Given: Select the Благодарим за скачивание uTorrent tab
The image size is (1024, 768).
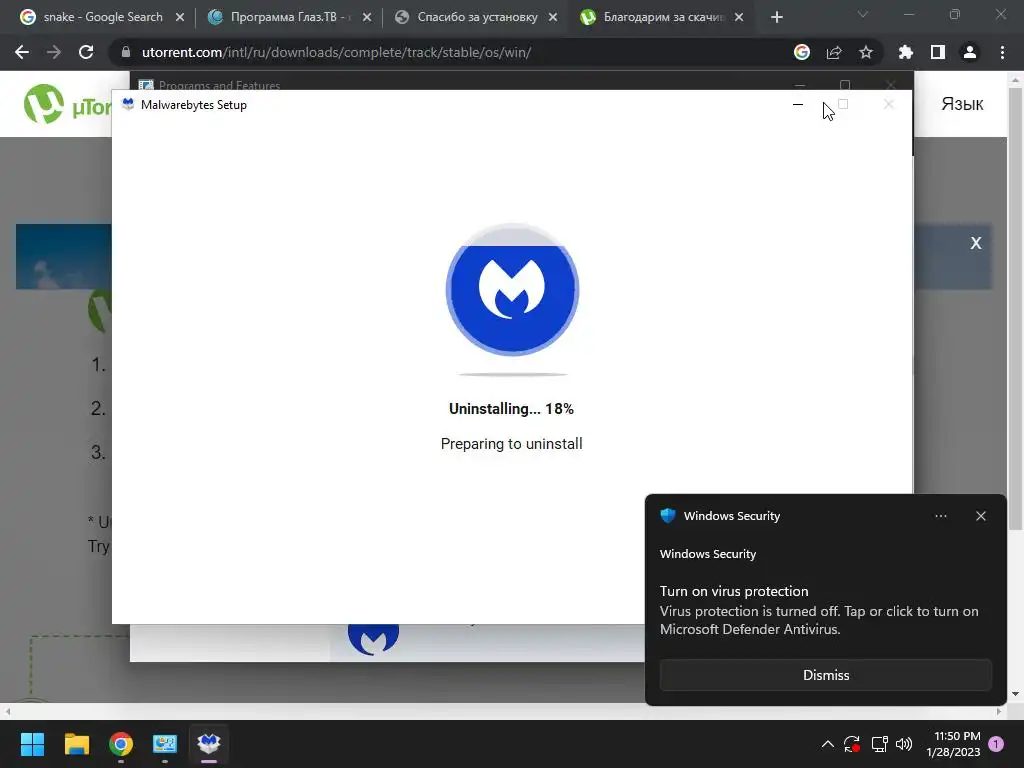Looking at the screenshot, I should pyautogui.click(x=653, y=17).
